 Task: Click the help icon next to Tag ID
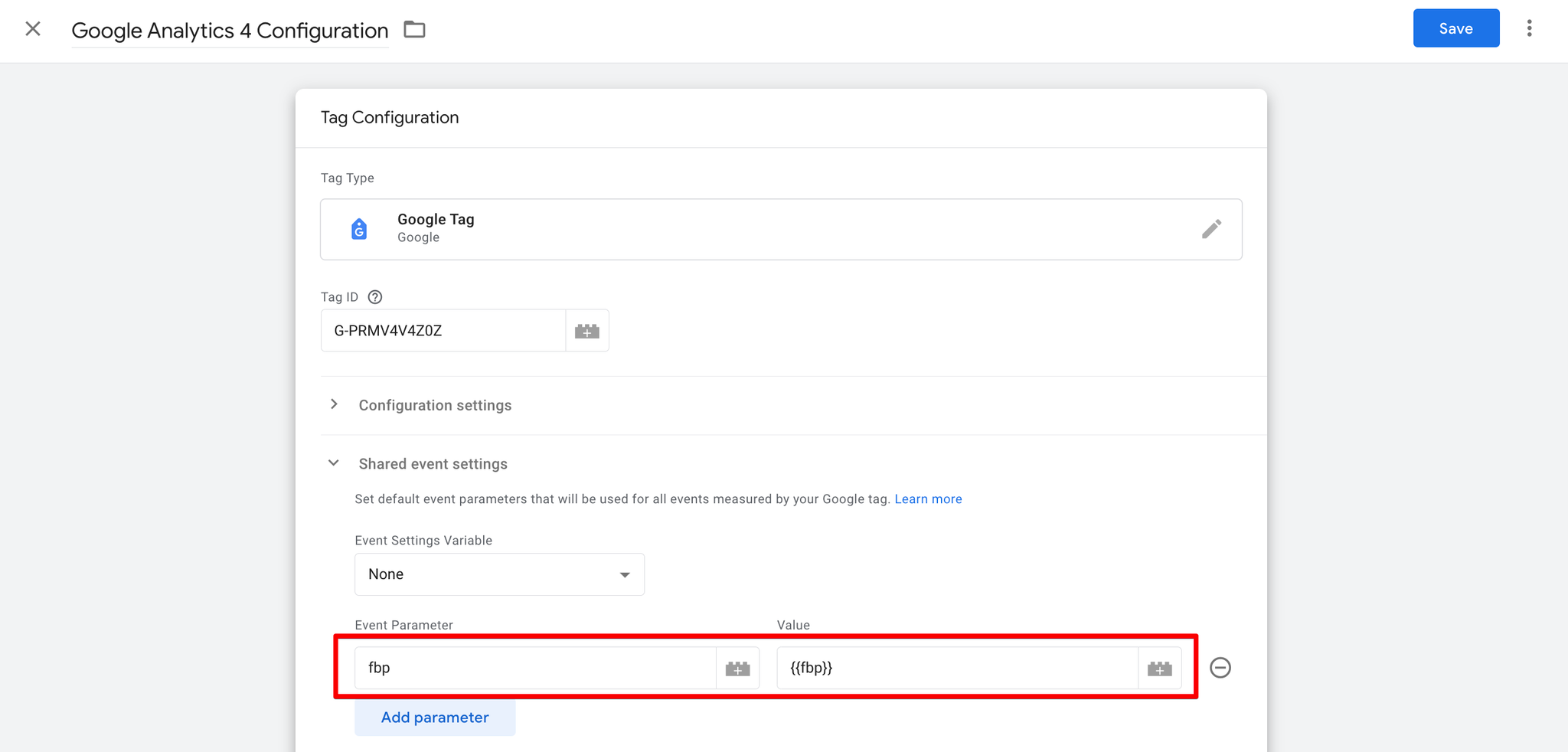click(375, 297)
